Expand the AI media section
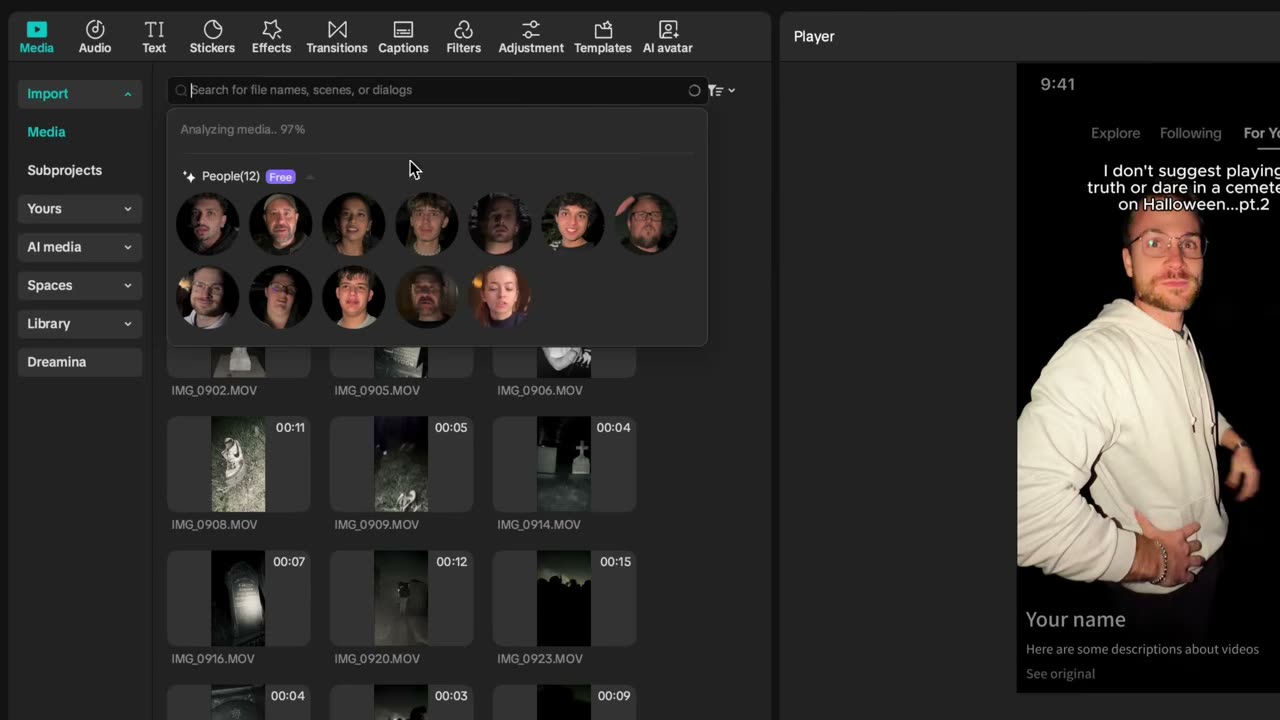Screen dimensions: 1280x720 [x=80, y=247]
